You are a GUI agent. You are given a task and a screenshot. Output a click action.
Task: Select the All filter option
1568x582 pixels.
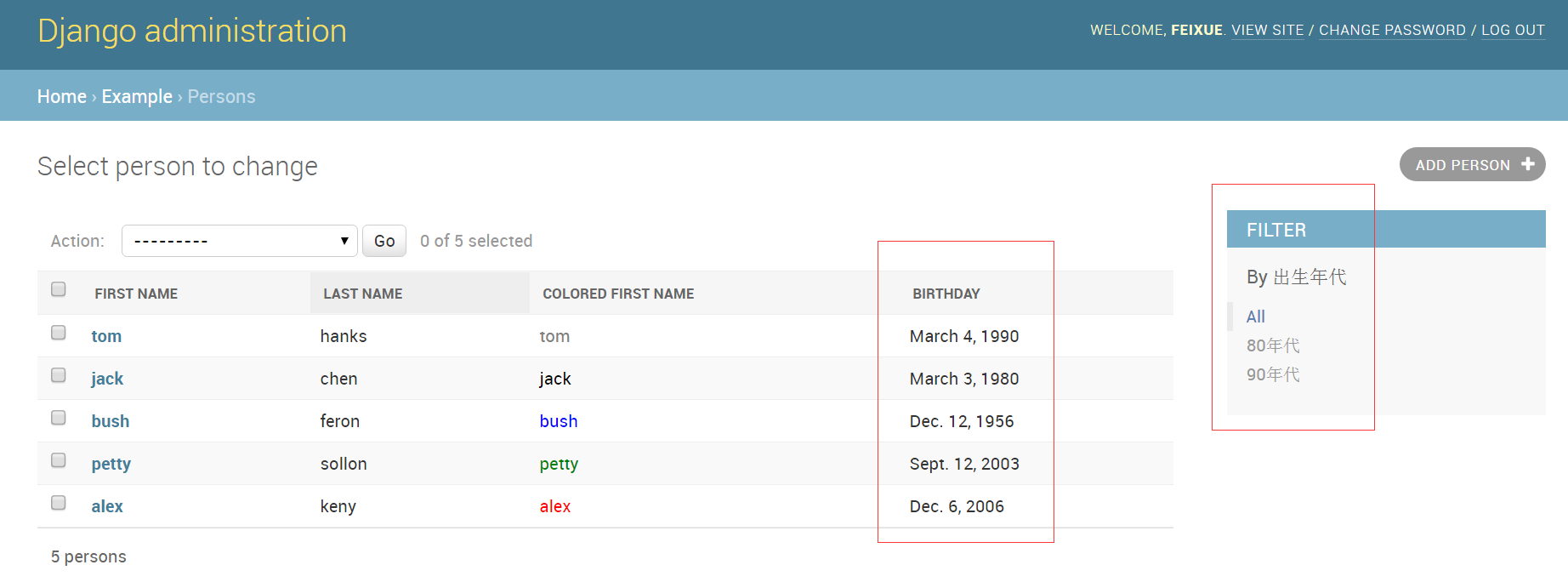[x=1255, y=317]
